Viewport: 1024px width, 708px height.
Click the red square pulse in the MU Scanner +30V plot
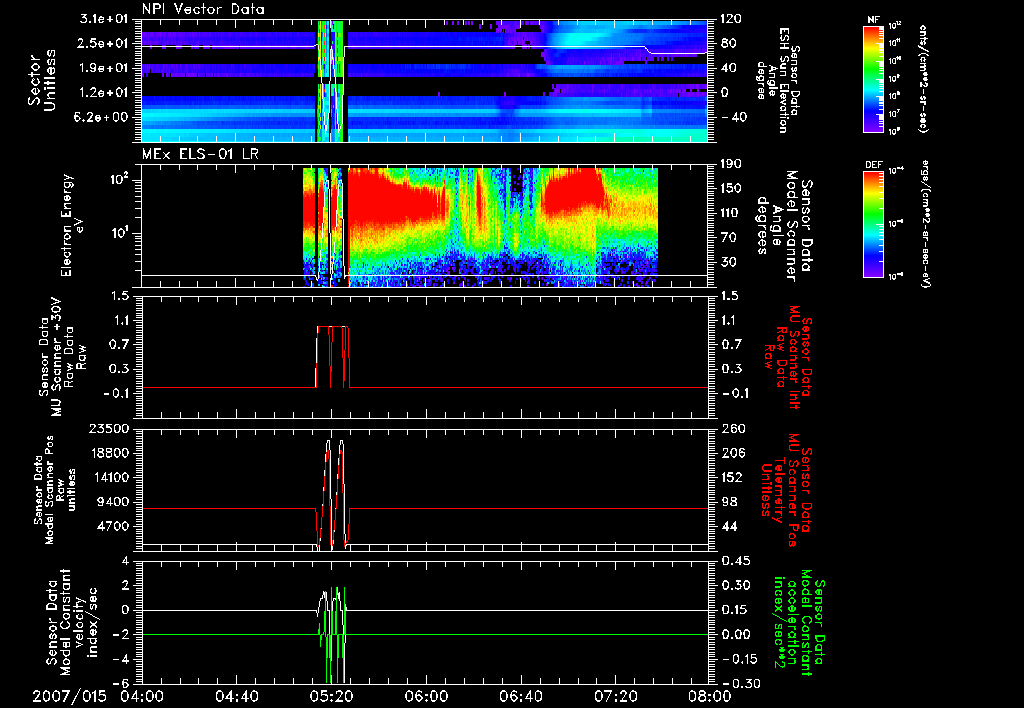(332, 357)
